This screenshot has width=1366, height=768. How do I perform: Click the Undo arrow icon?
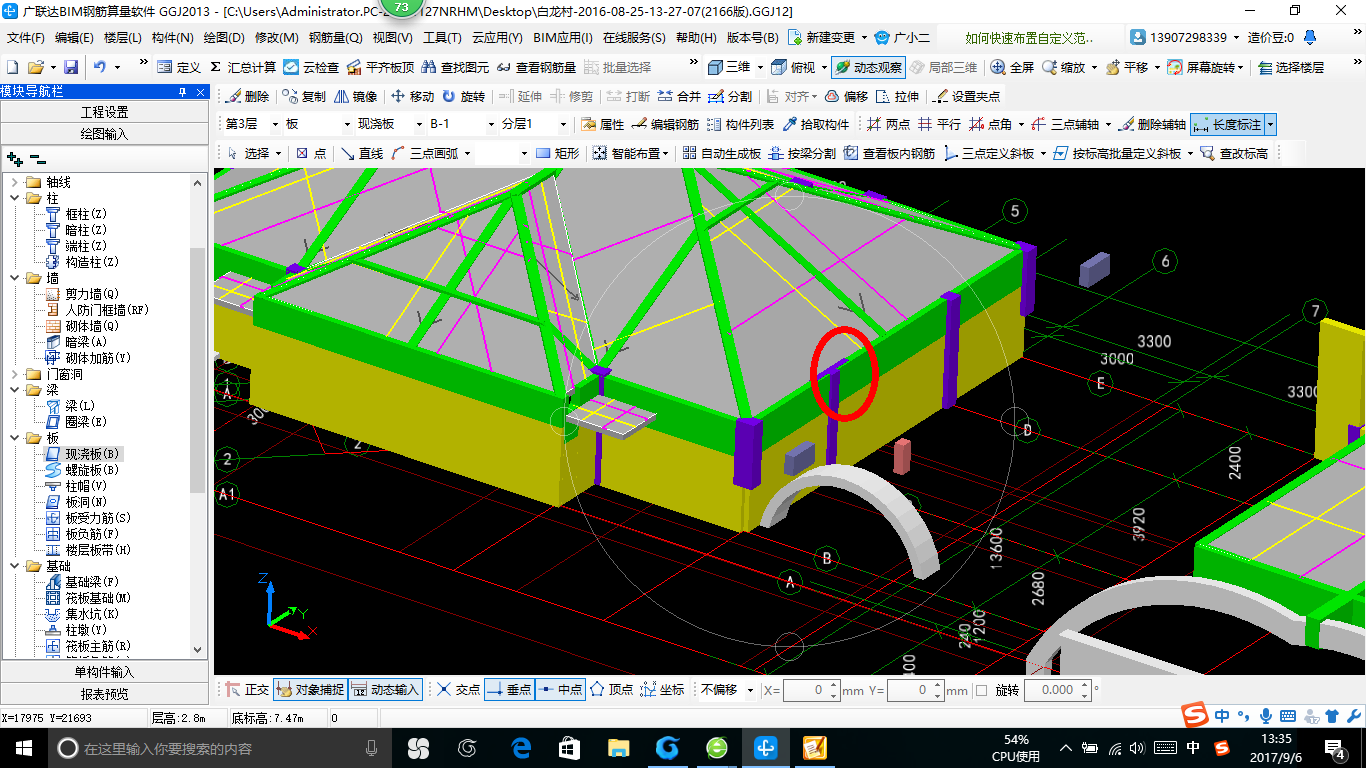(100, 67)
